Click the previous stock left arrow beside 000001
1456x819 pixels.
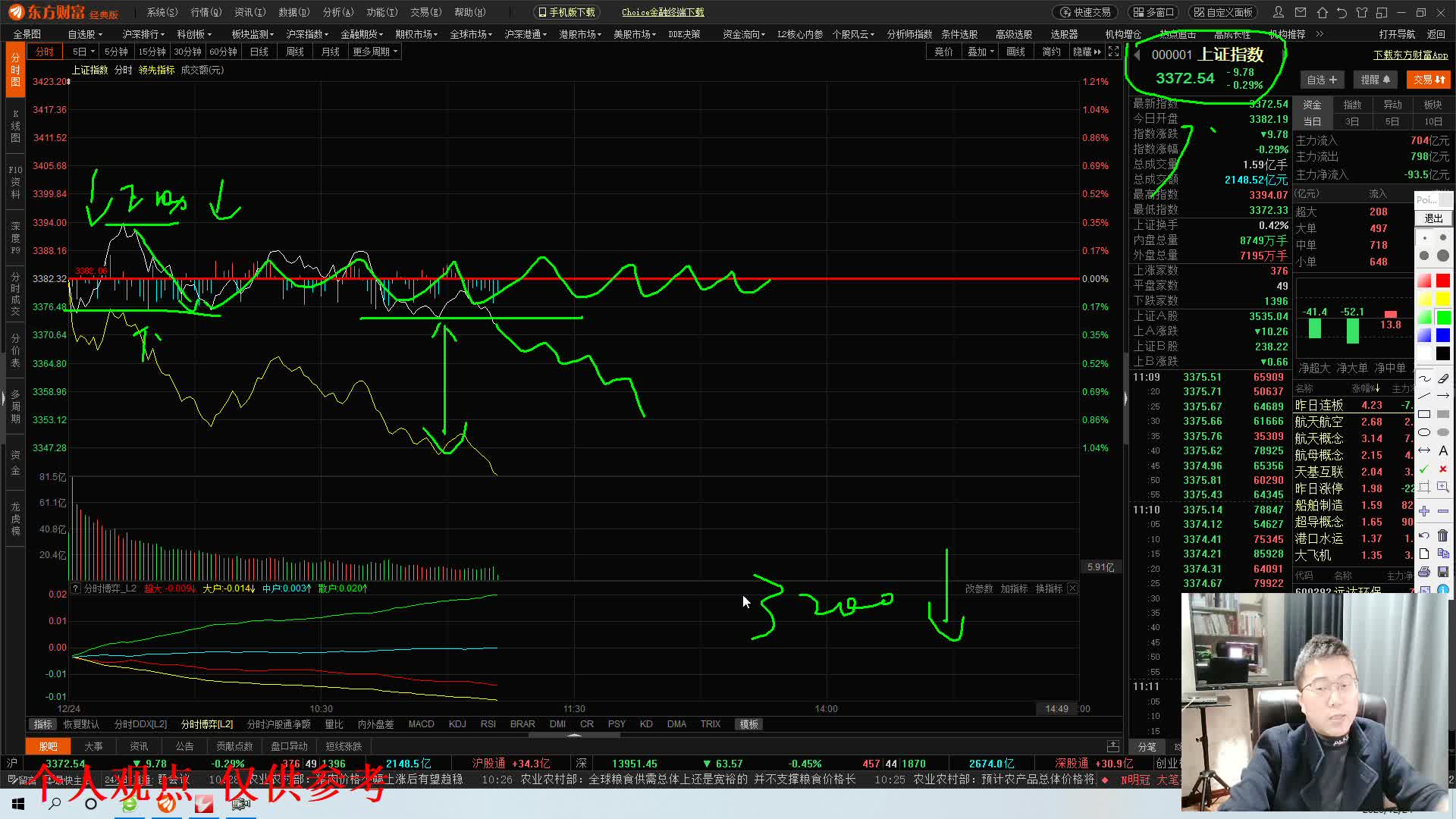(1137, 55)
